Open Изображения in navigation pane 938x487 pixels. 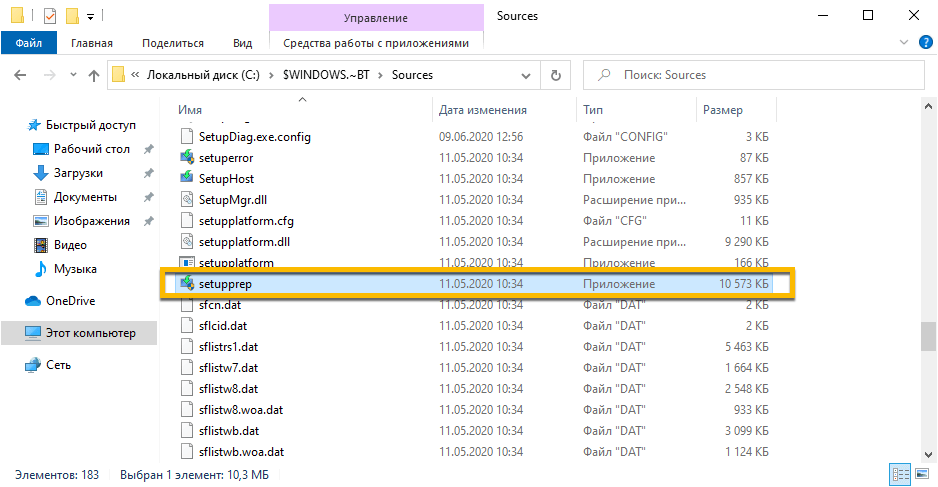pyautogui.click(x=92, y=221)
